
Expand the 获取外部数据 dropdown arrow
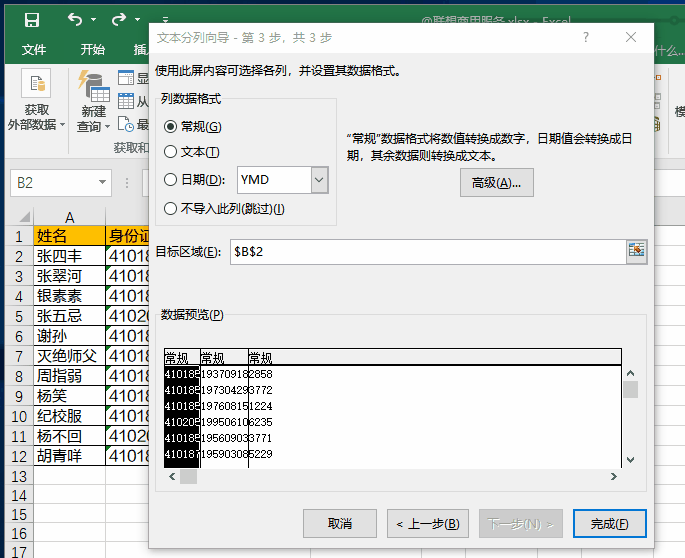(62, 125)
